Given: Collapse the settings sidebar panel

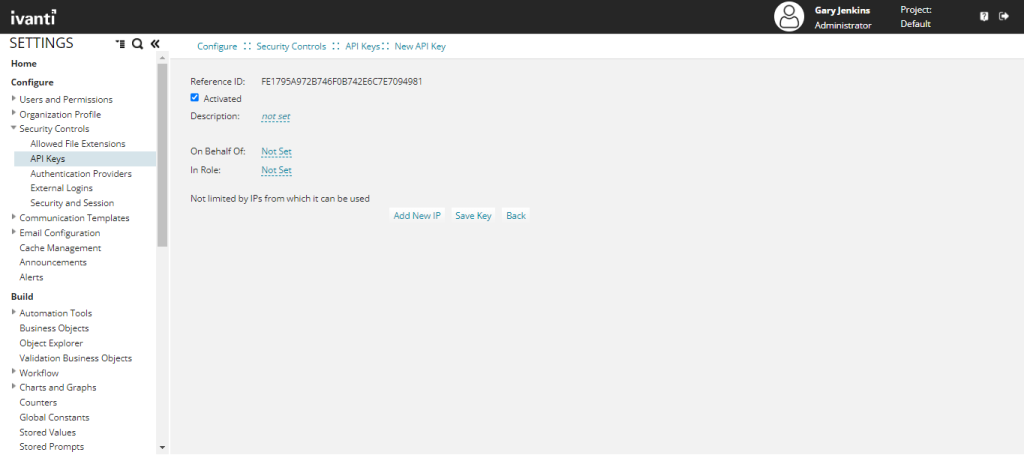Looking at the screenshot, I should 155,44.
